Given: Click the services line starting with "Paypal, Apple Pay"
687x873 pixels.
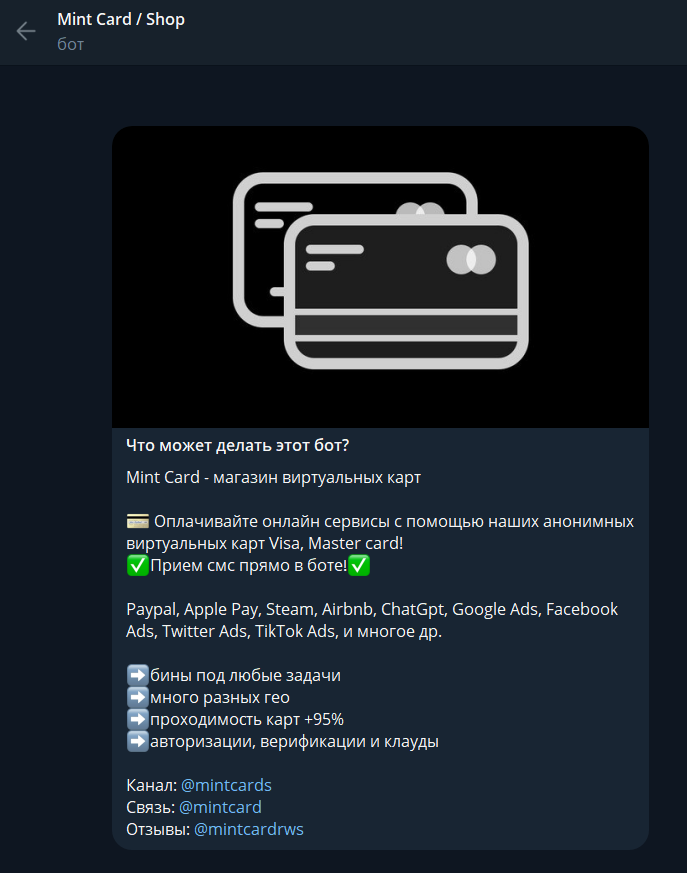Looking at the screenshot, I should pyautogui.click(x=372, y=620).
